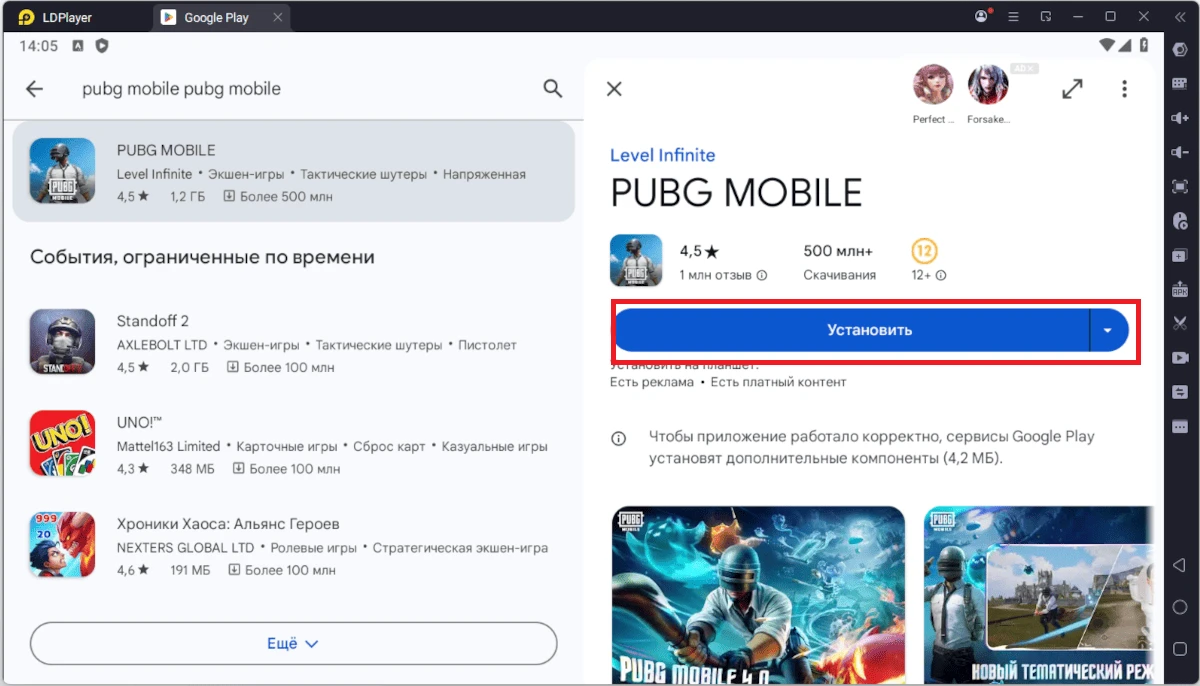Open the Level Infinite developer link
1200x686 pixels.
(x=662, y=155)
